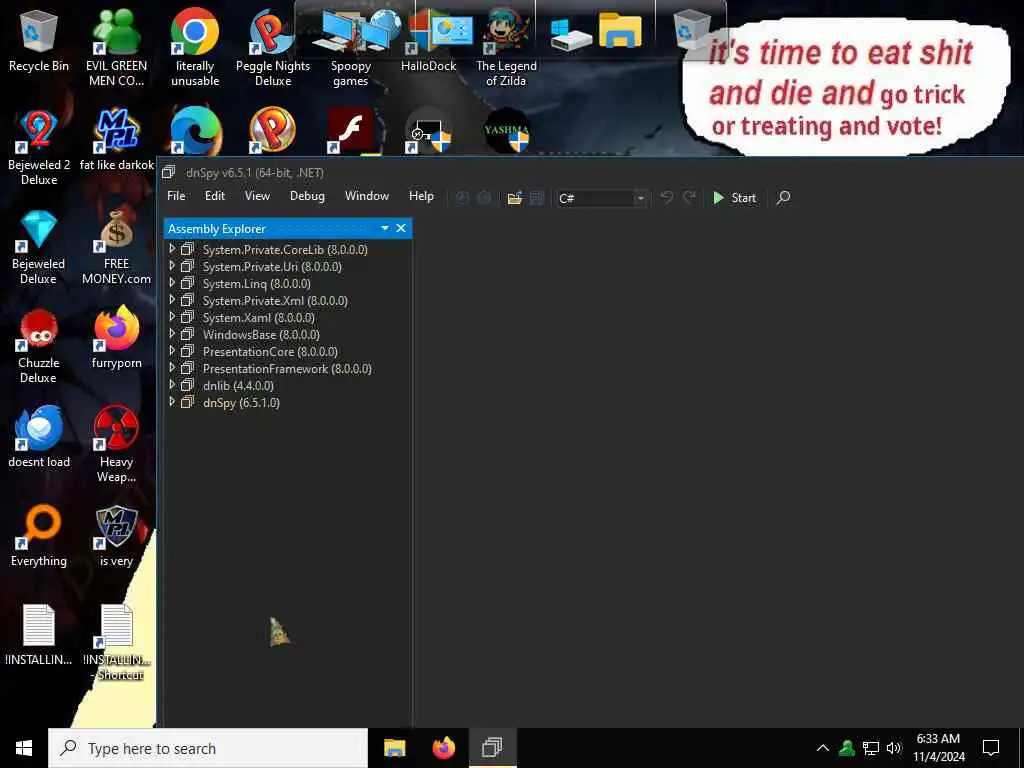Select the System.Xaml (8.0.0.0) row text
This screenshot has height=768, width=1024.
coord(258,317)
